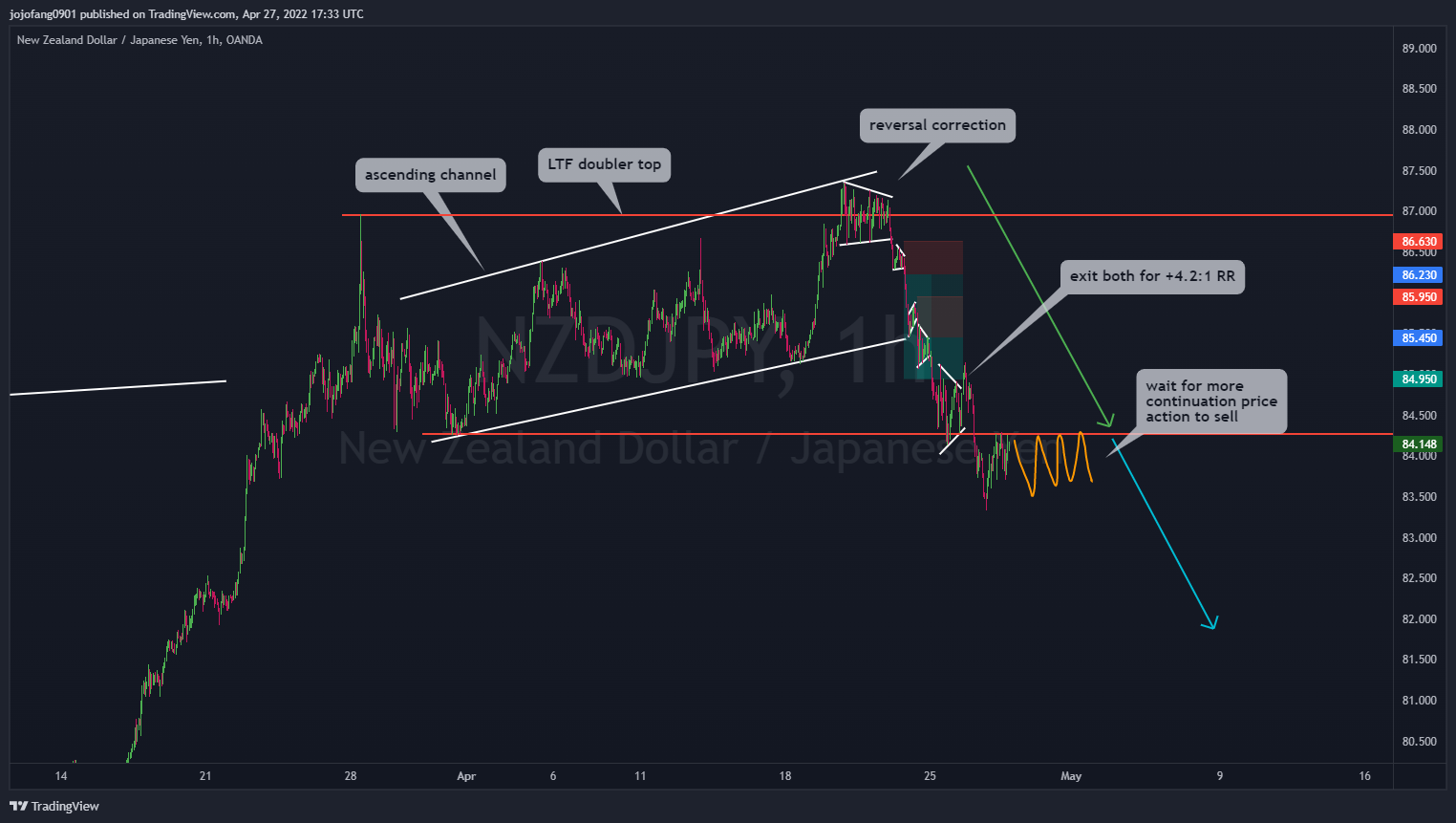1456x823 pixels.
Task: Click the '28' date on time axis
Action: coord(351,776)
